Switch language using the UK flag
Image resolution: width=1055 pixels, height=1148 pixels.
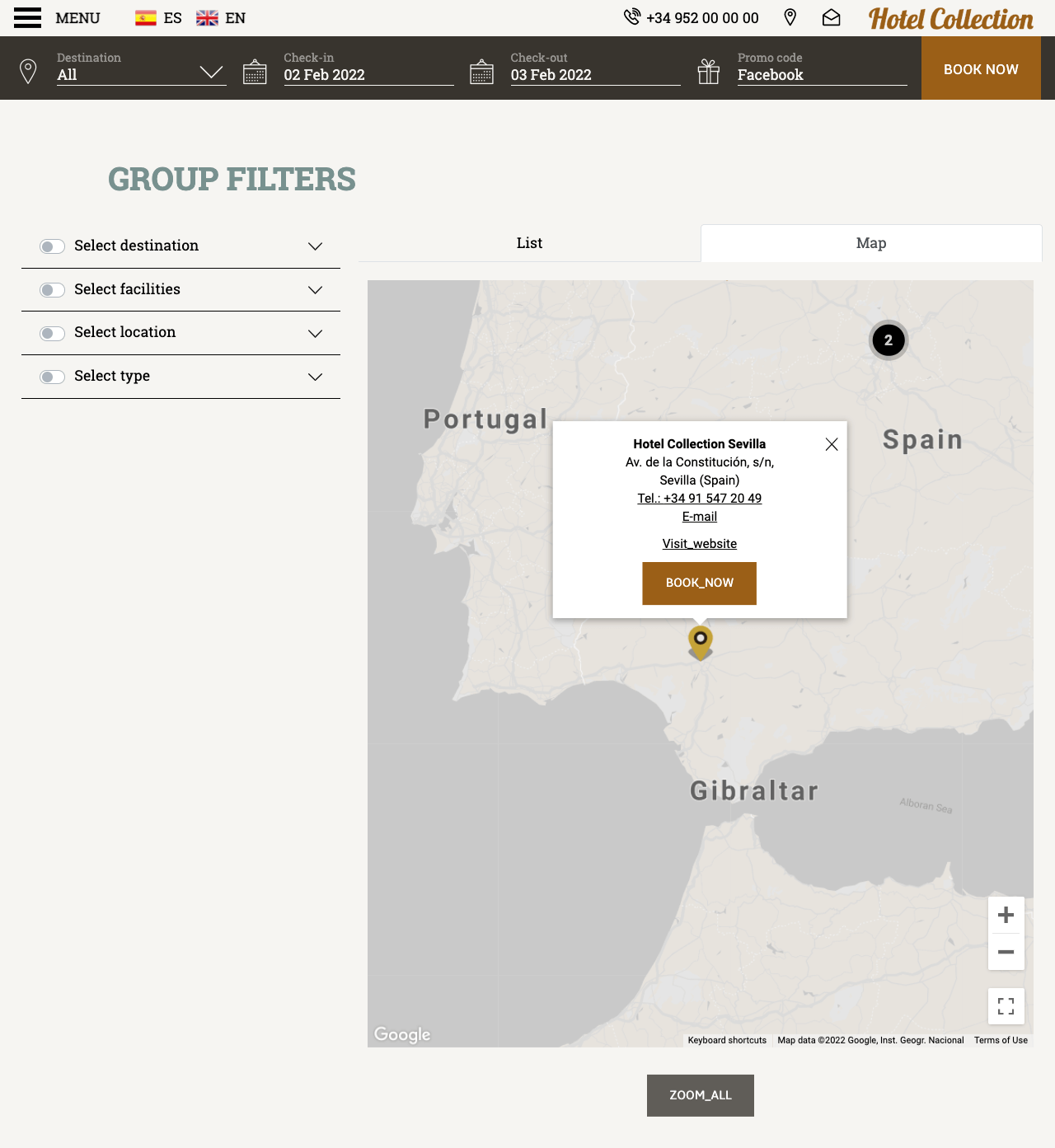(x=207, y=18)
